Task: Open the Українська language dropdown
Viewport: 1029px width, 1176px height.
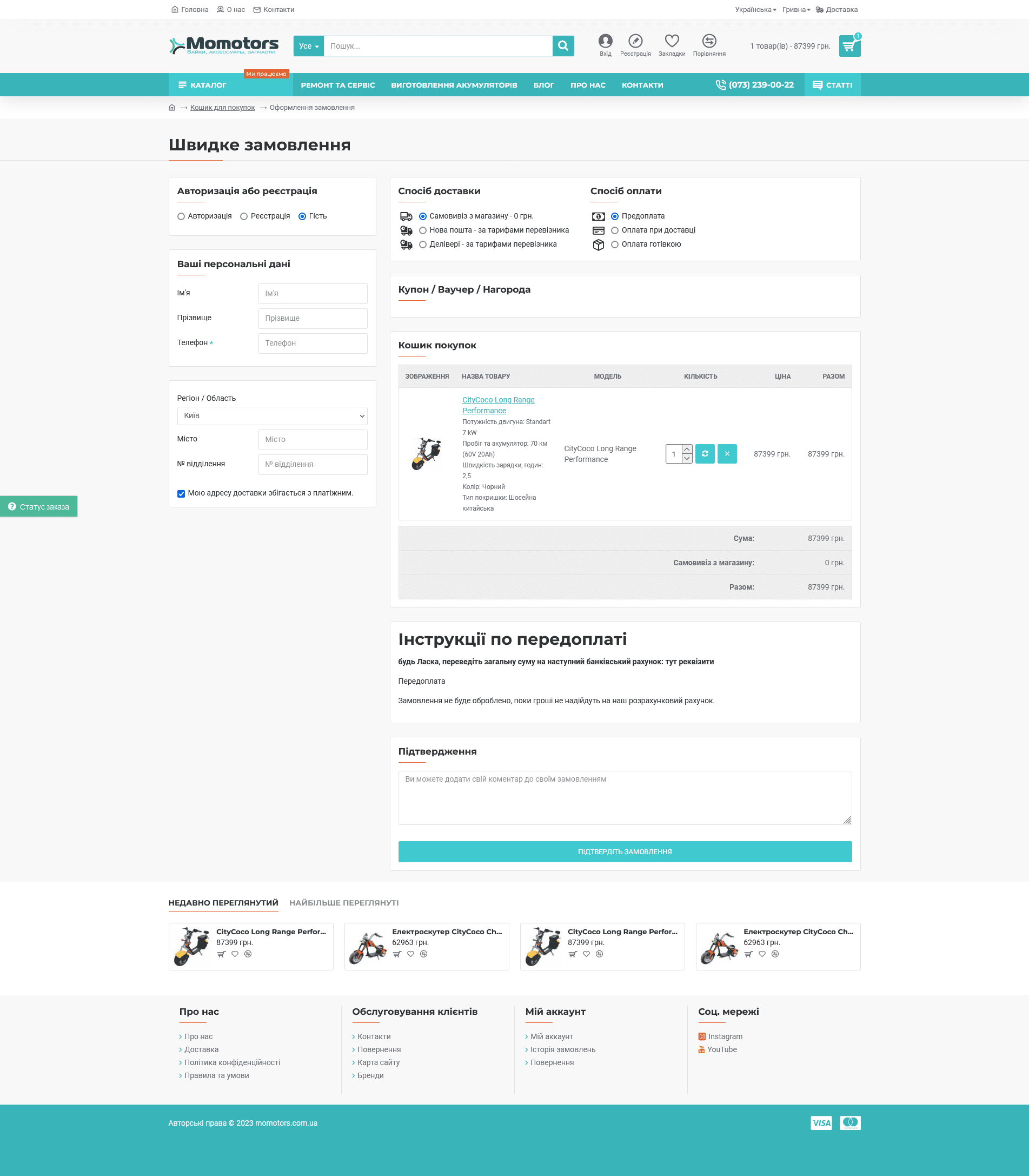Action: 755,10
